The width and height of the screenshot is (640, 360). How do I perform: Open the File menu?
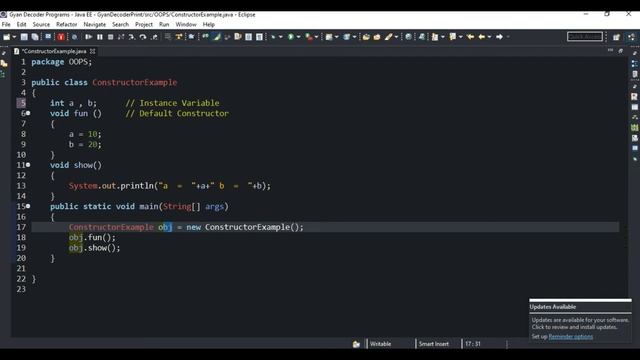tap(6, 24)
